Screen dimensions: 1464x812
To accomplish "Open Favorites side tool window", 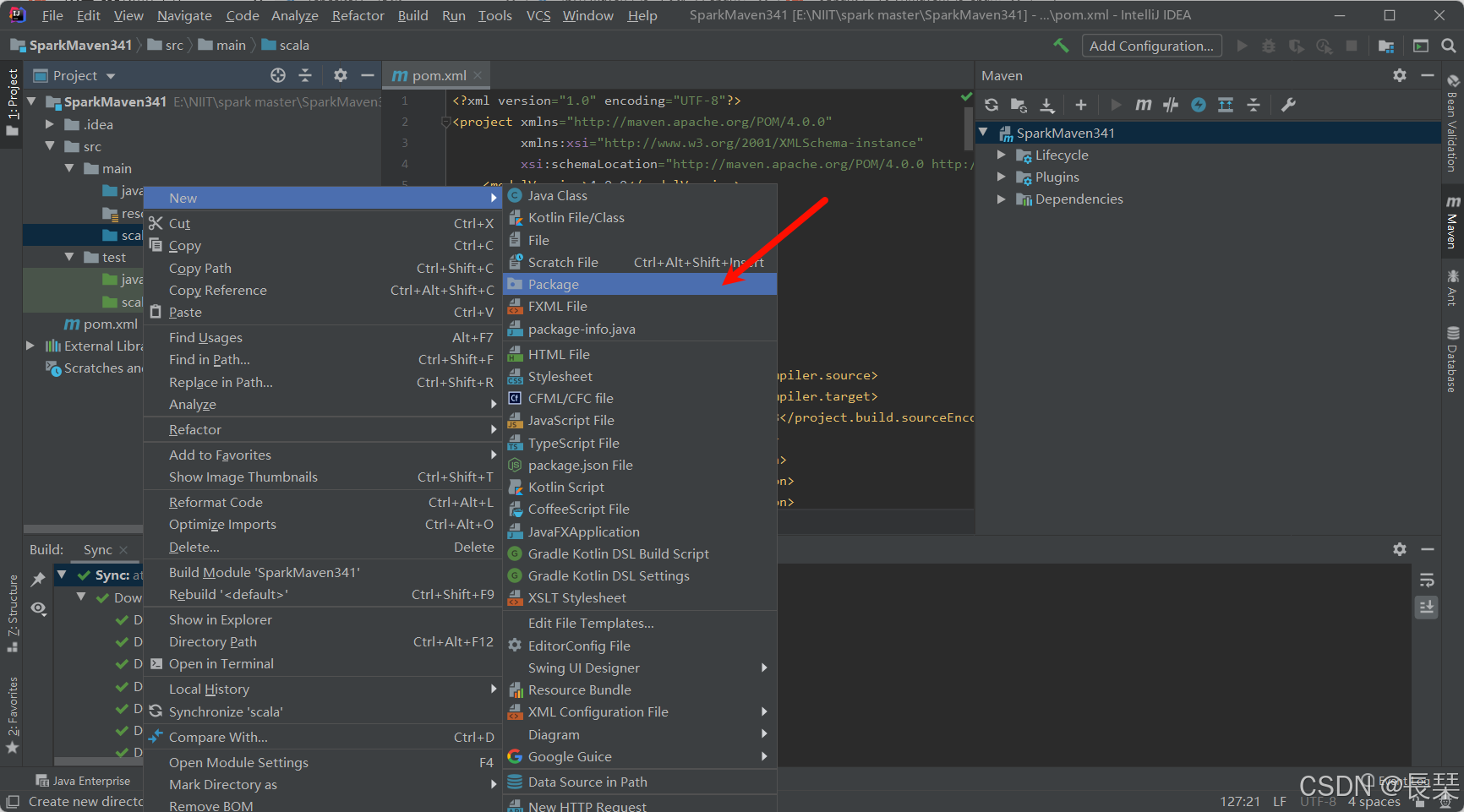I will (12, 716).
